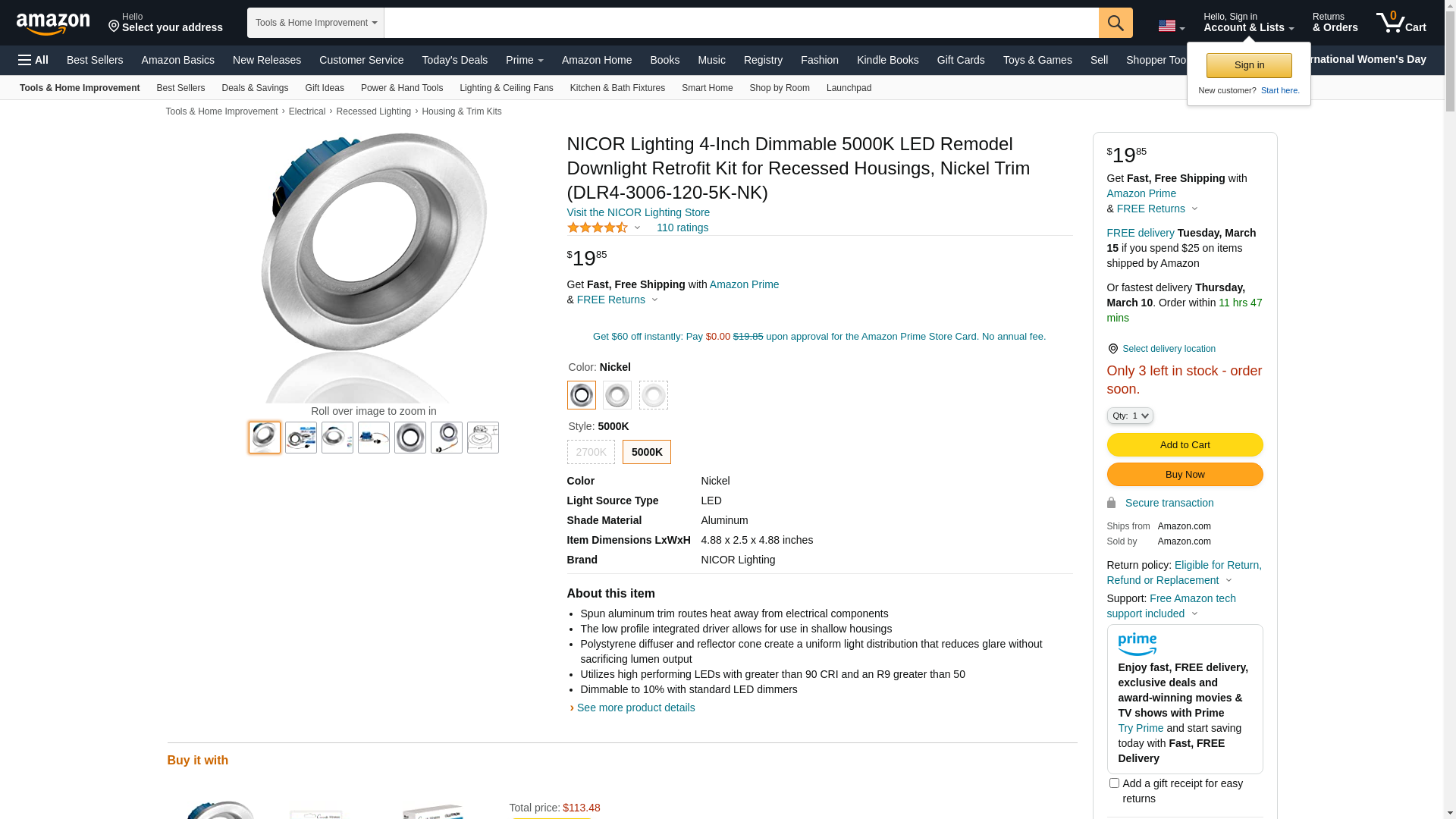Select the second color swatch option
Image resolution: width=1456 pixels, height=819 pixels.
pyautogui.click(x=617, y=395)
